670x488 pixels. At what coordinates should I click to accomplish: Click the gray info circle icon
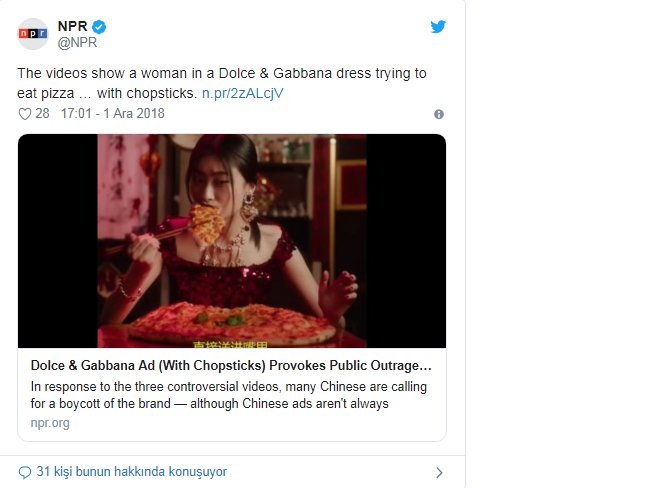(438, 115)
